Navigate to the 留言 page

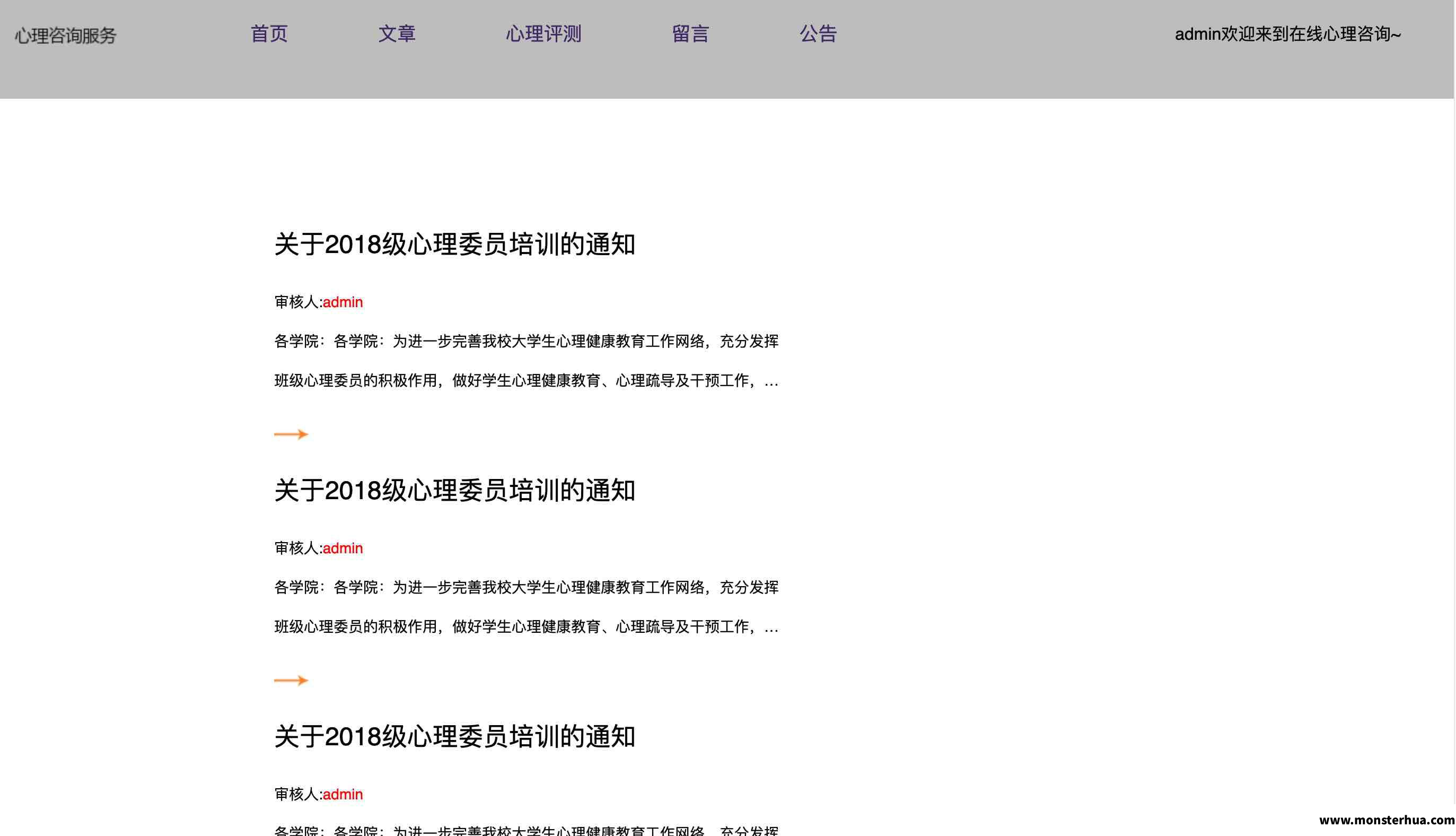(690, 34)
